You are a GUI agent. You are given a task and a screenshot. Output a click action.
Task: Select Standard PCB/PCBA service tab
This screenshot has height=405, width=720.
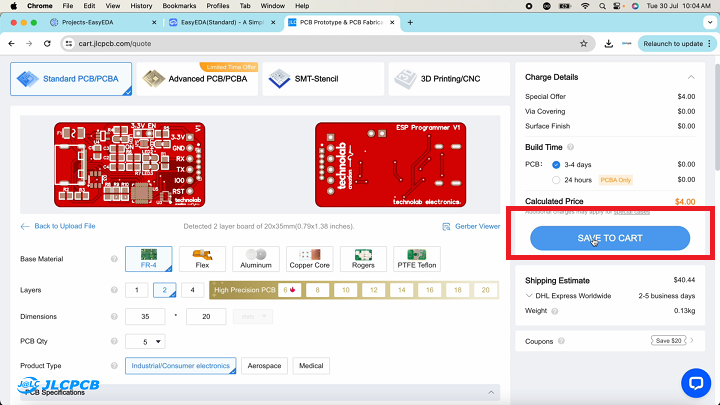click(x=71, y=79)
